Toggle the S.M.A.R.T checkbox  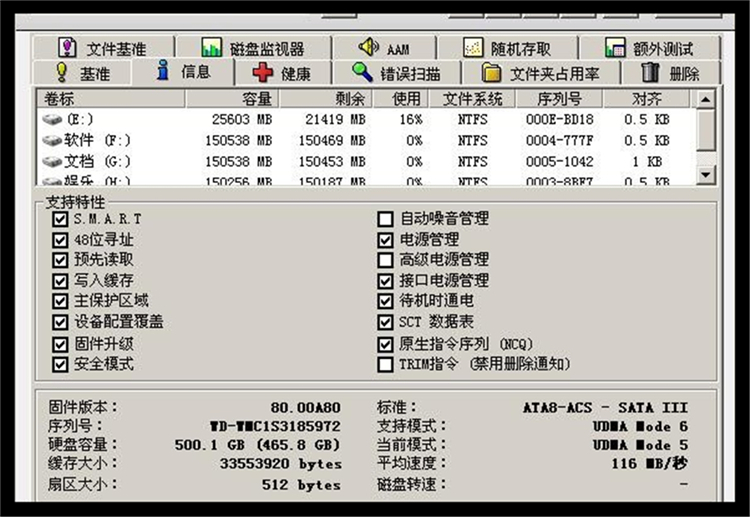pos(59,219)
